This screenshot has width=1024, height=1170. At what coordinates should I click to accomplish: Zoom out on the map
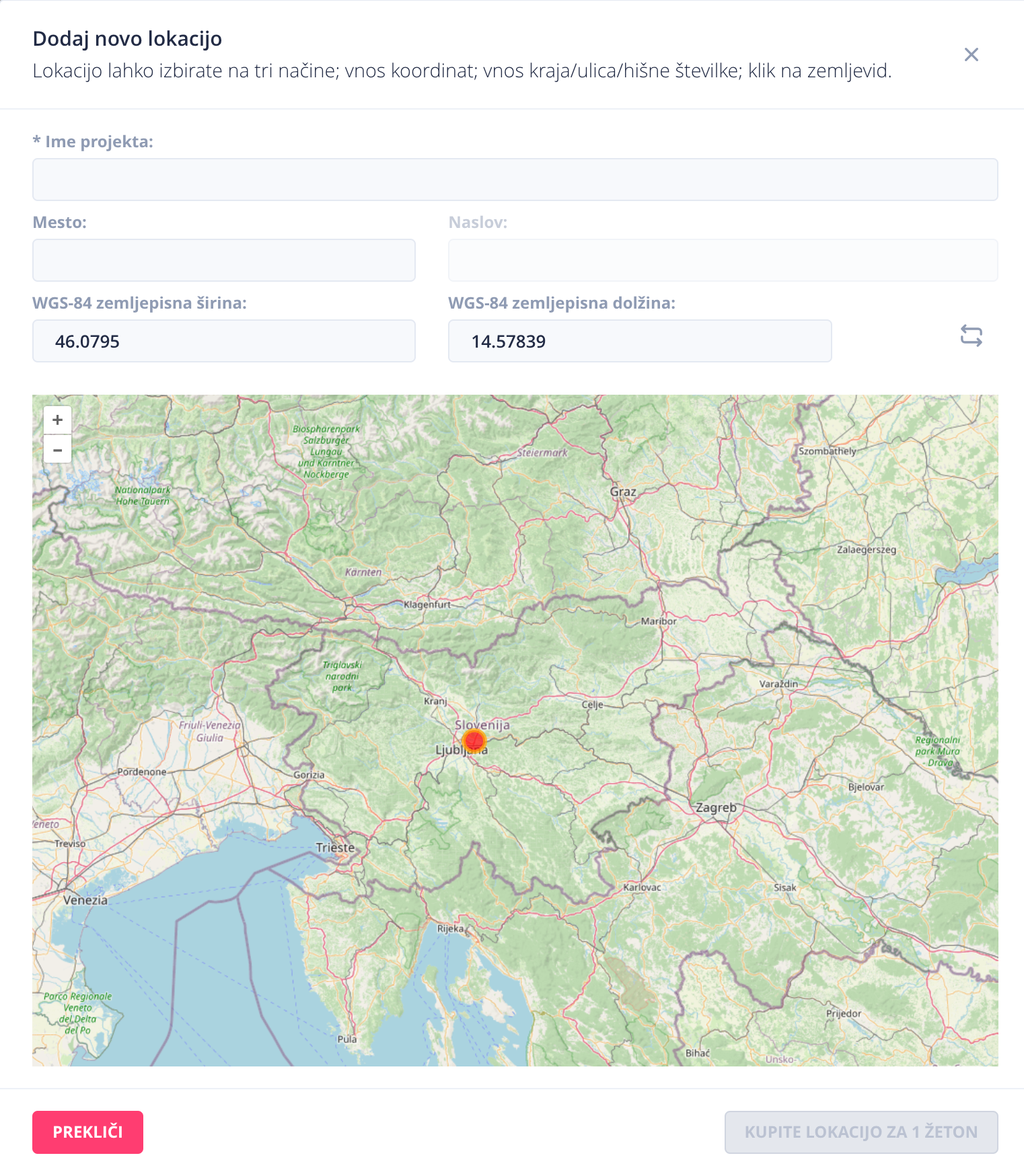(57, 450)
